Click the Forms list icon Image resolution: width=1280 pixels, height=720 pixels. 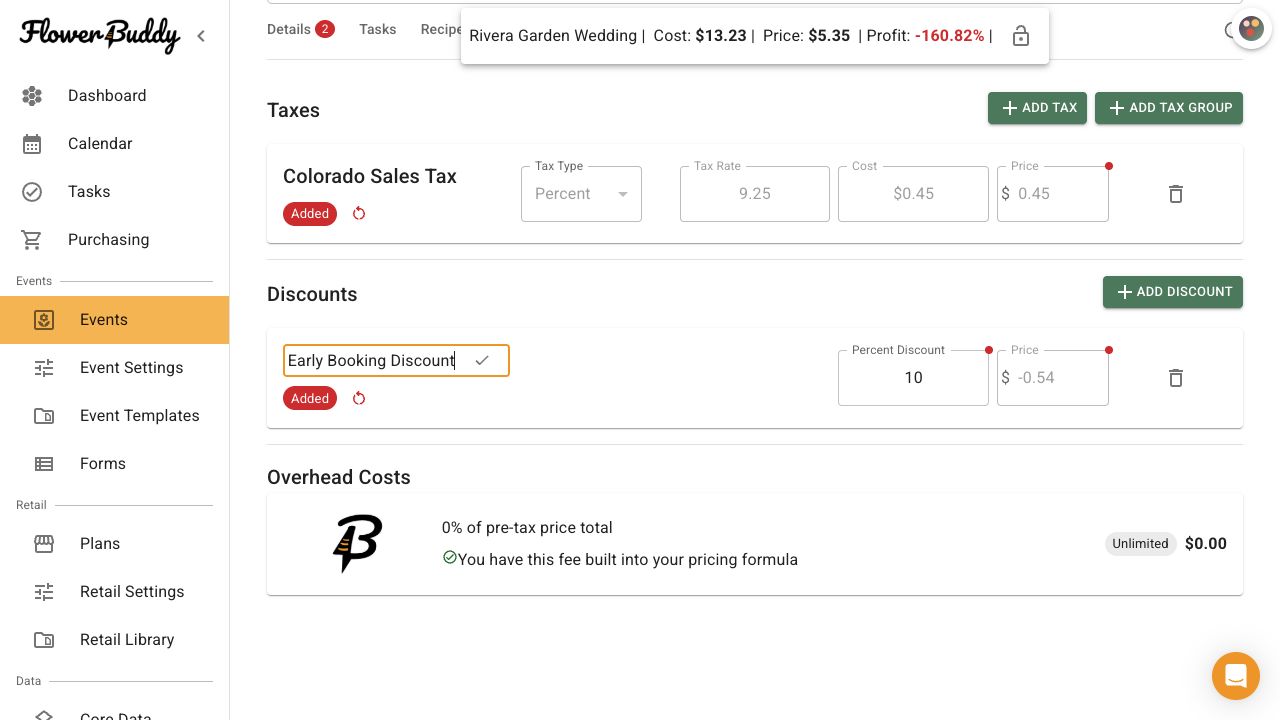(44, 464)
